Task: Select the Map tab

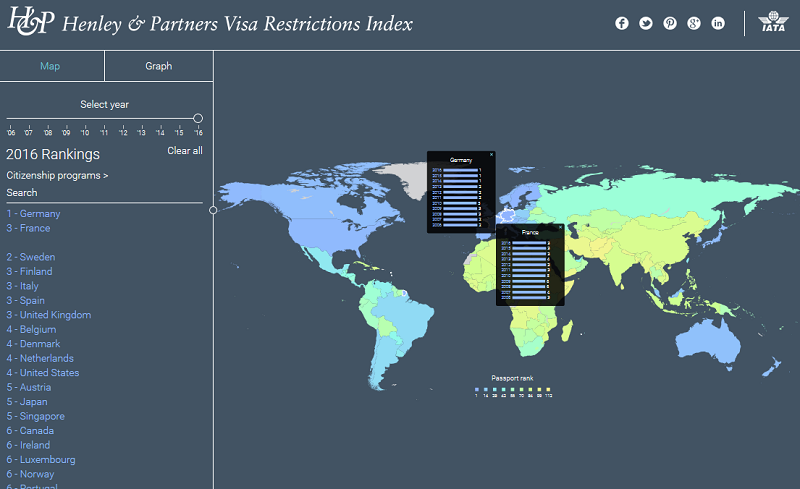Action: (50, 66)
